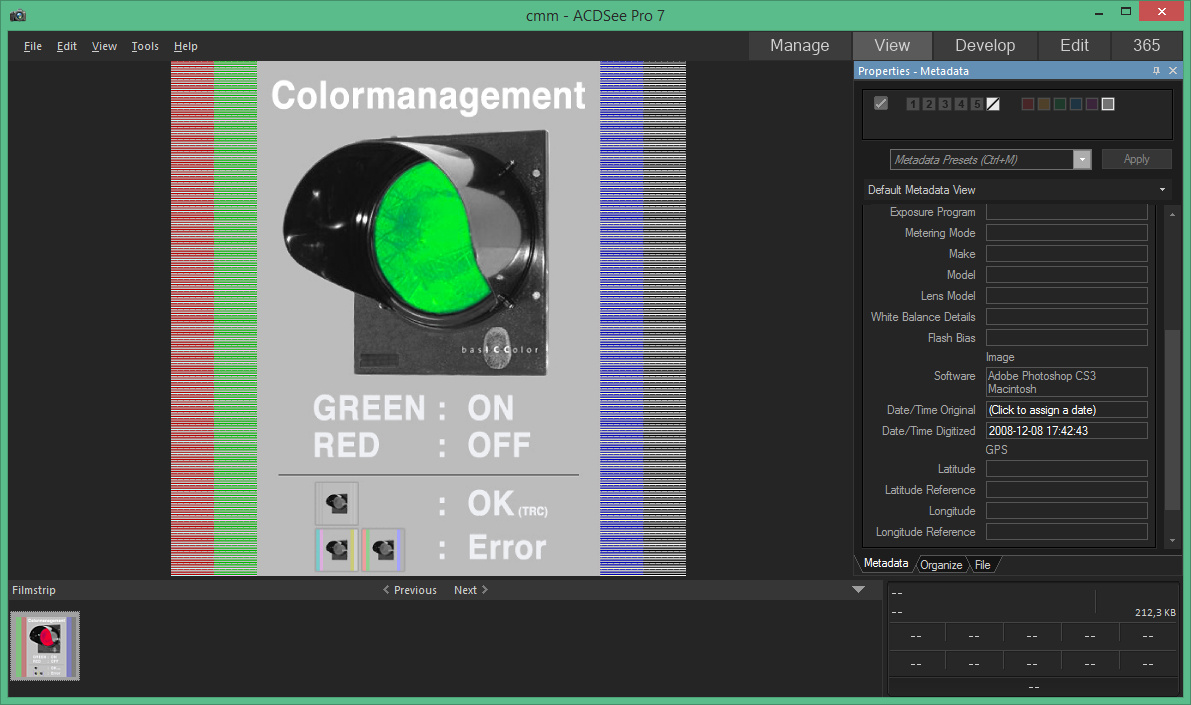Apply the green color label
Screen dimensions: 1191x705
1059,104
